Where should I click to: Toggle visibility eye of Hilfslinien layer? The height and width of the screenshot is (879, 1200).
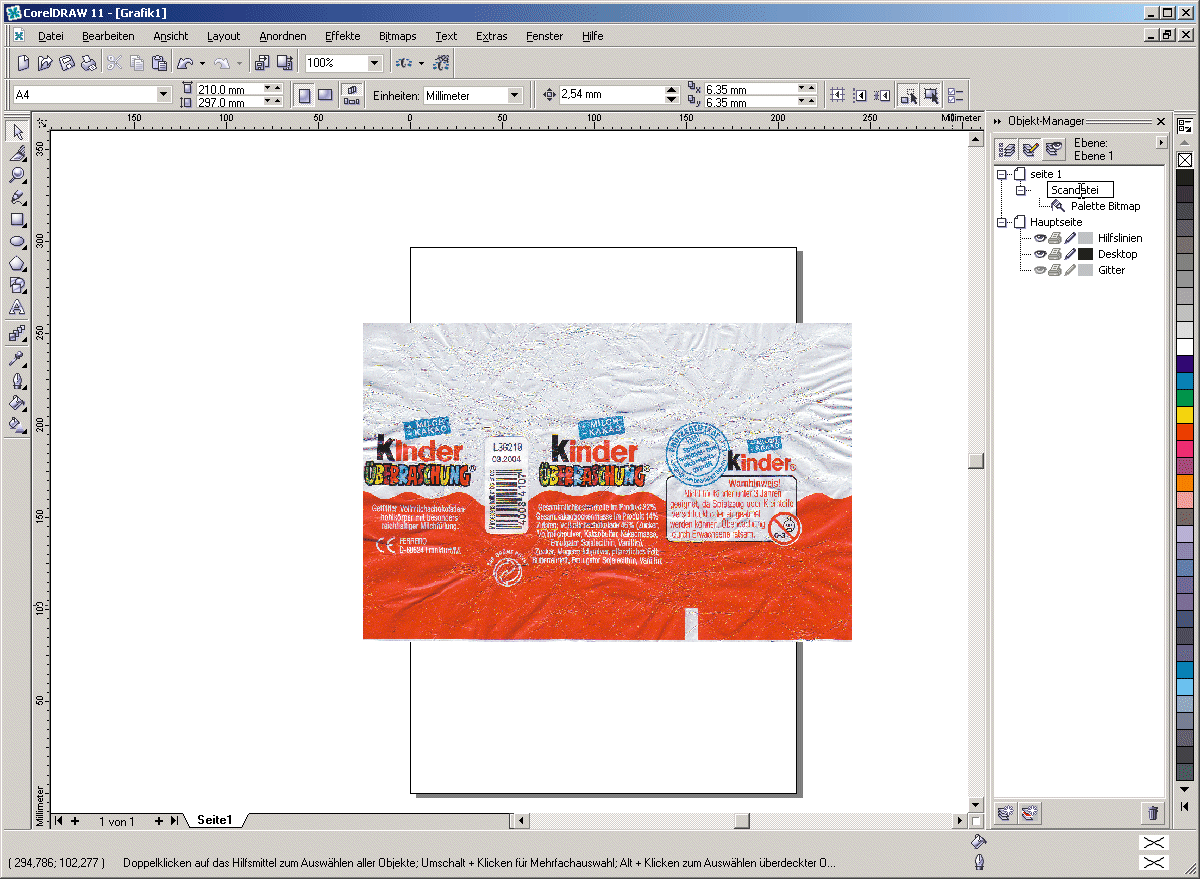1040,238
